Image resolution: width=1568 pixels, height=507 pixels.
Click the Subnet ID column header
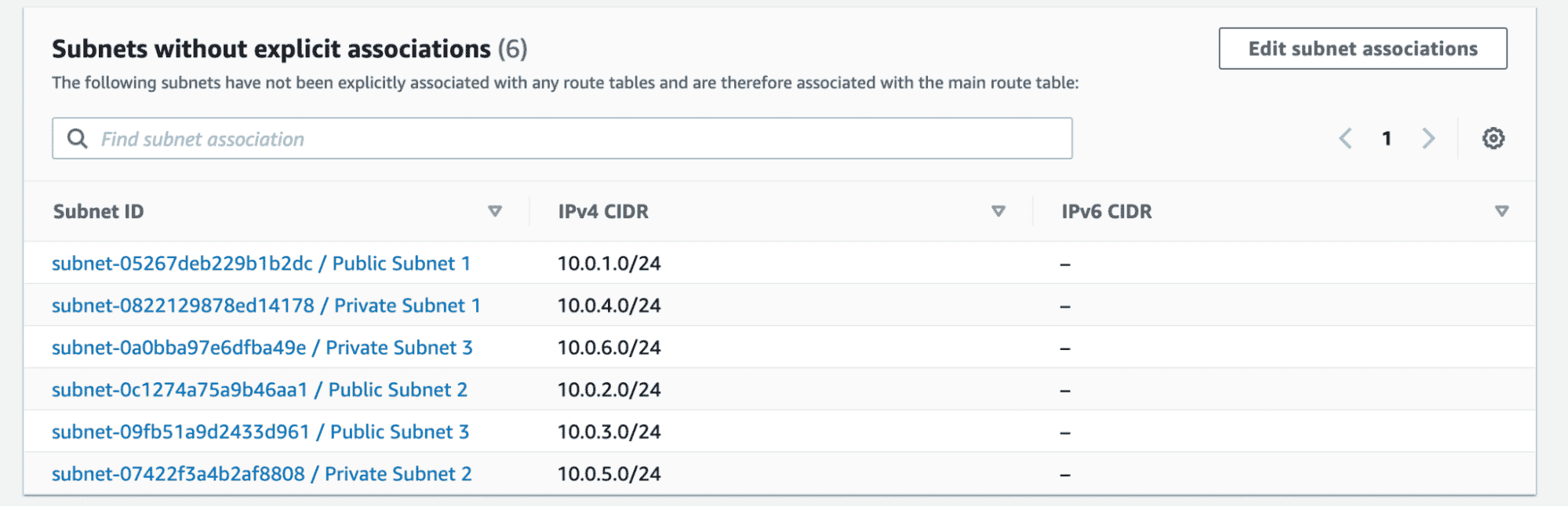click(x=99, y=212)
